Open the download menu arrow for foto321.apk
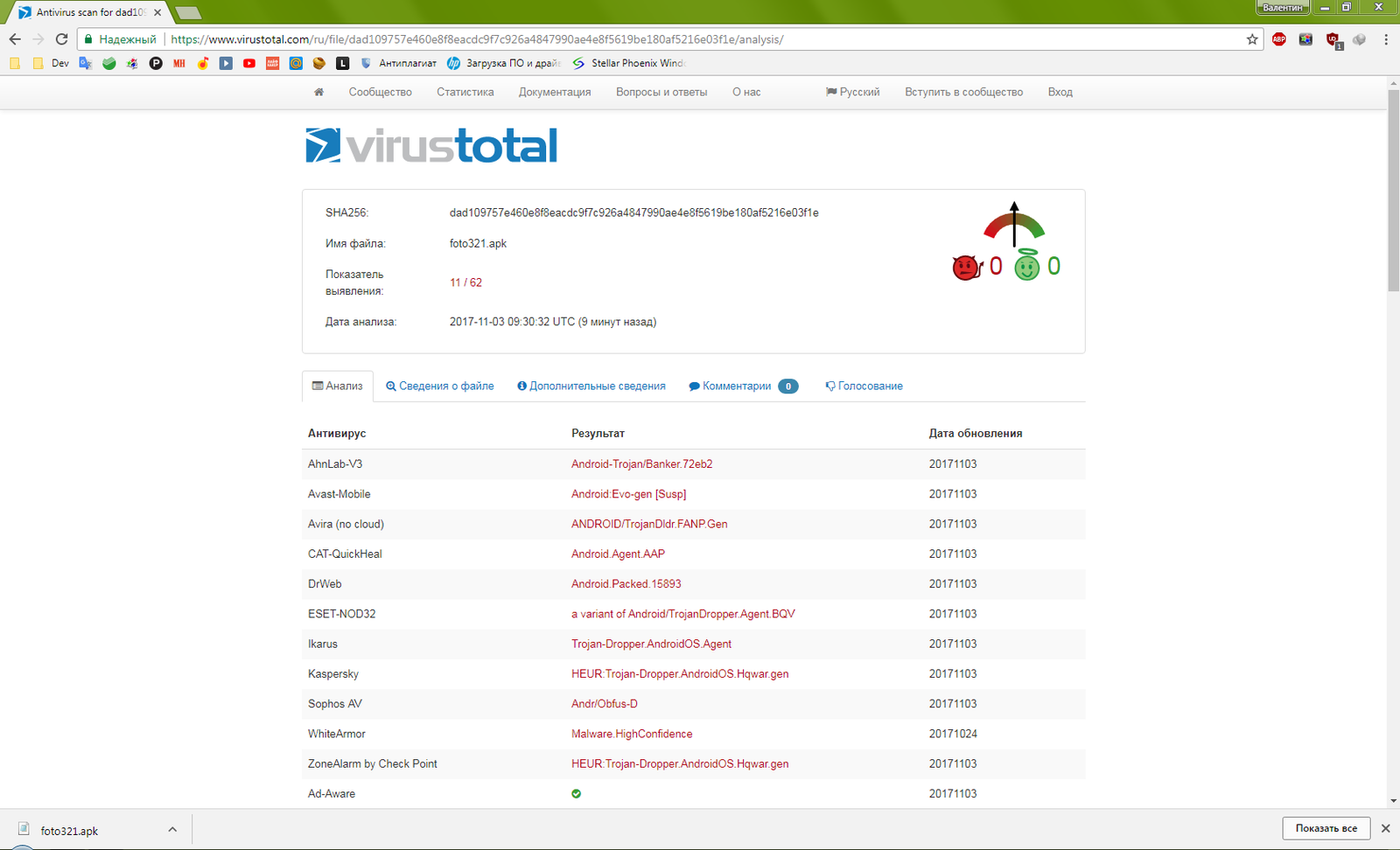Screen dimensions: 1400x850 pyautogui.click(x=172, y=830)
